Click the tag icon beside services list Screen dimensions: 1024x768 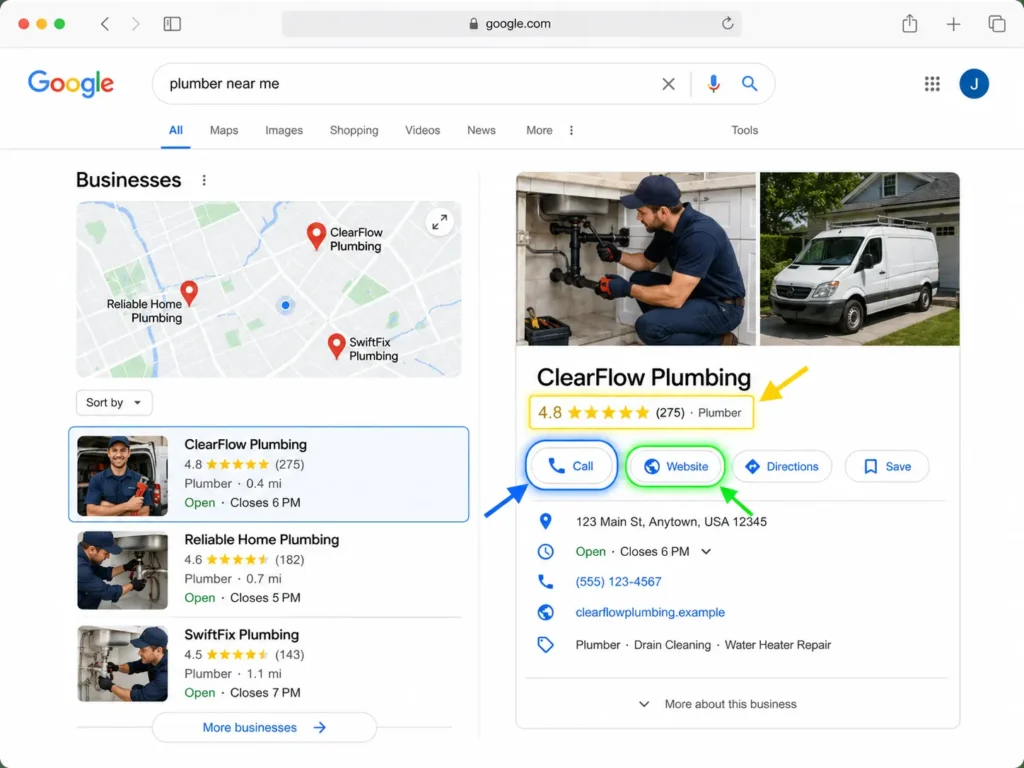pos(545,645)
